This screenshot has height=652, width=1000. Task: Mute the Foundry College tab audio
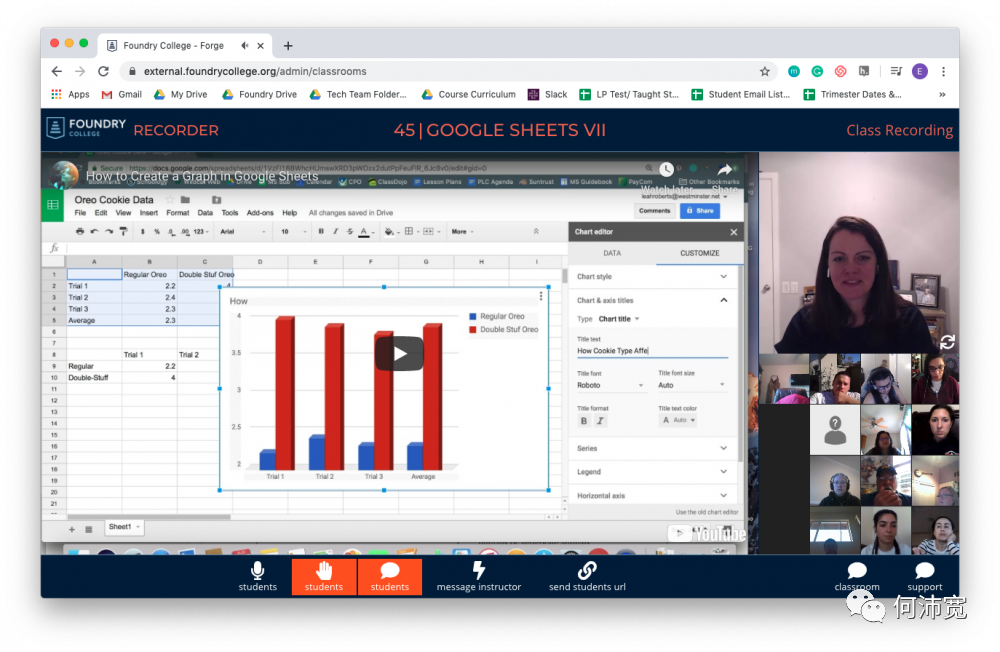click(x=245, y=45)
